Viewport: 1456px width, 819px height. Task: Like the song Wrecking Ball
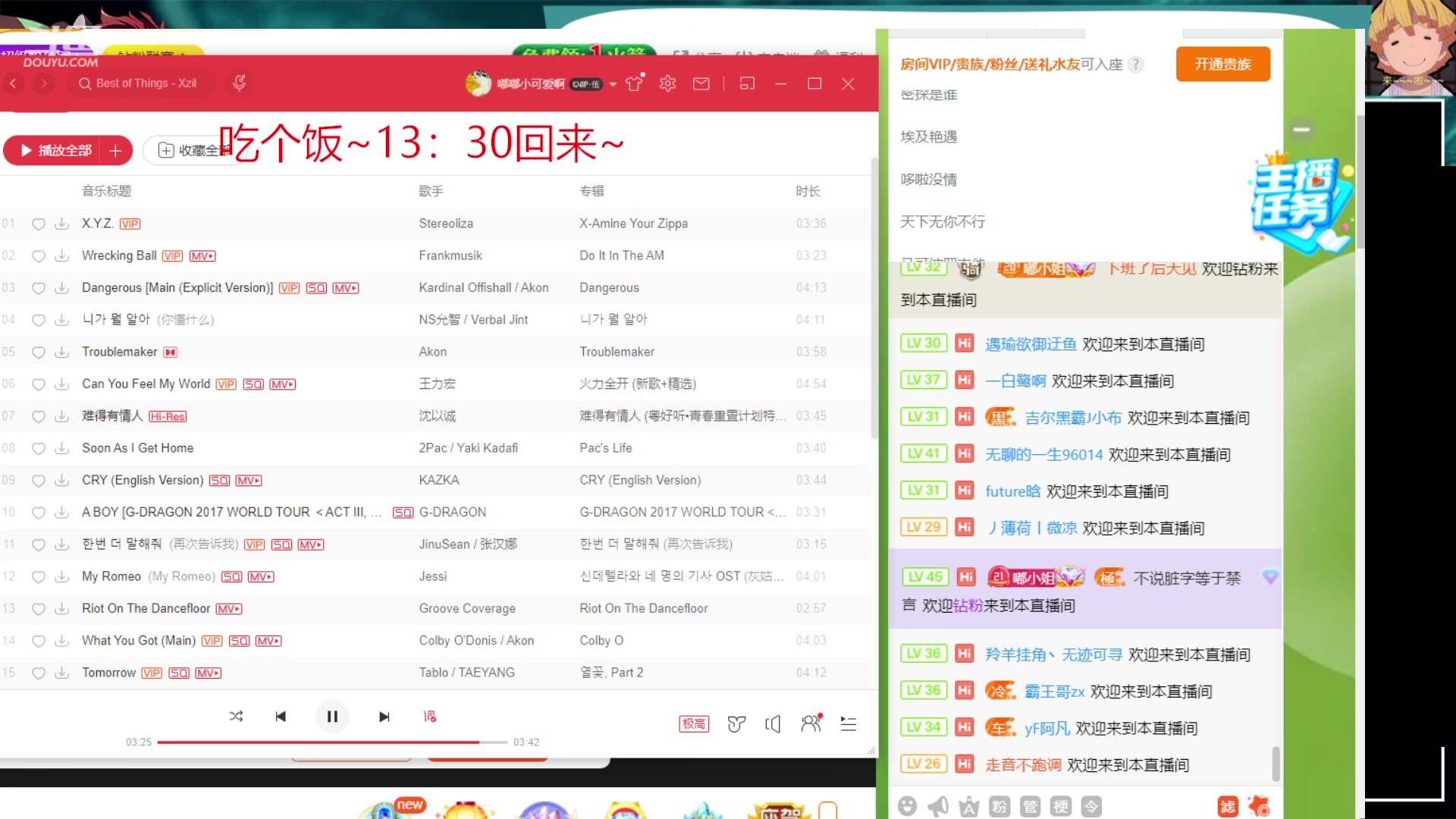pos(39,256)
